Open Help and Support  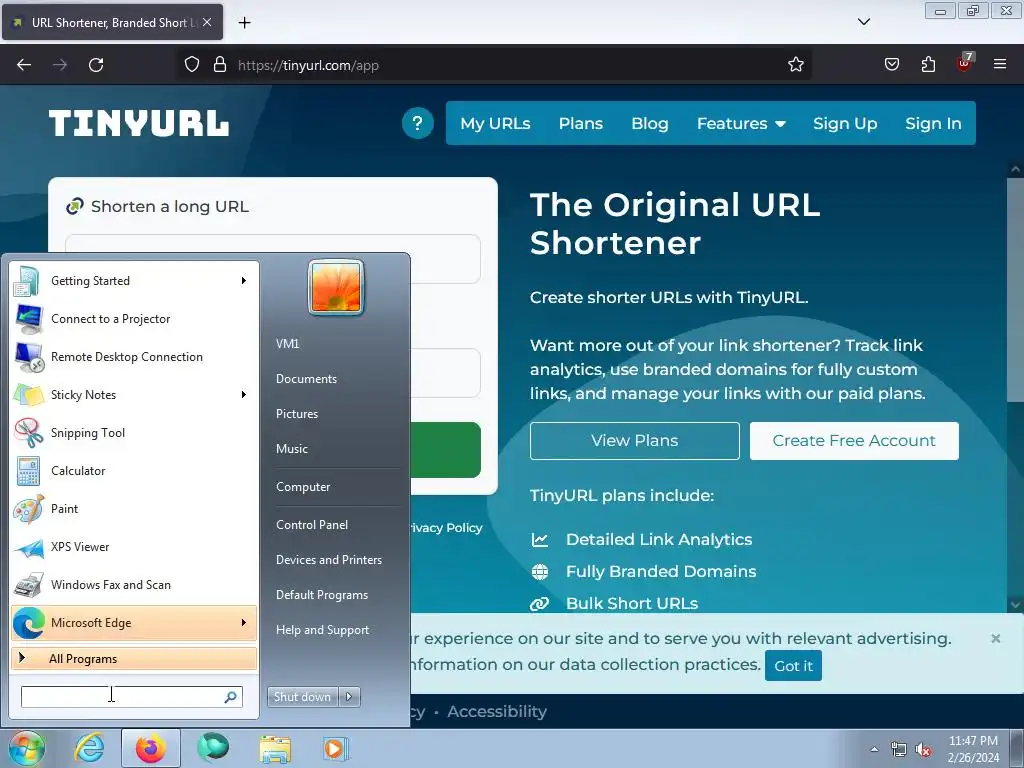[323, 630]
